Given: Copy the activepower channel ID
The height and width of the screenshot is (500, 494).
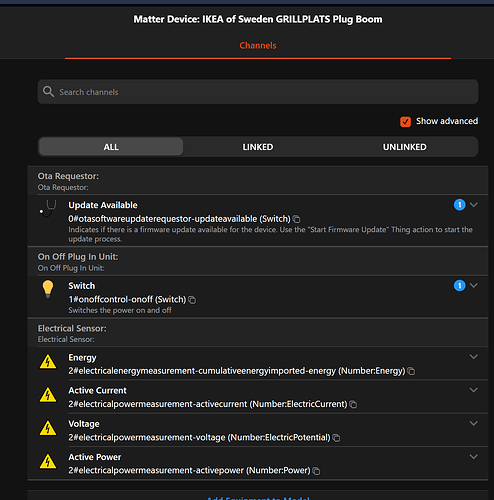Looking at the screenshot, I should [316, 471].
